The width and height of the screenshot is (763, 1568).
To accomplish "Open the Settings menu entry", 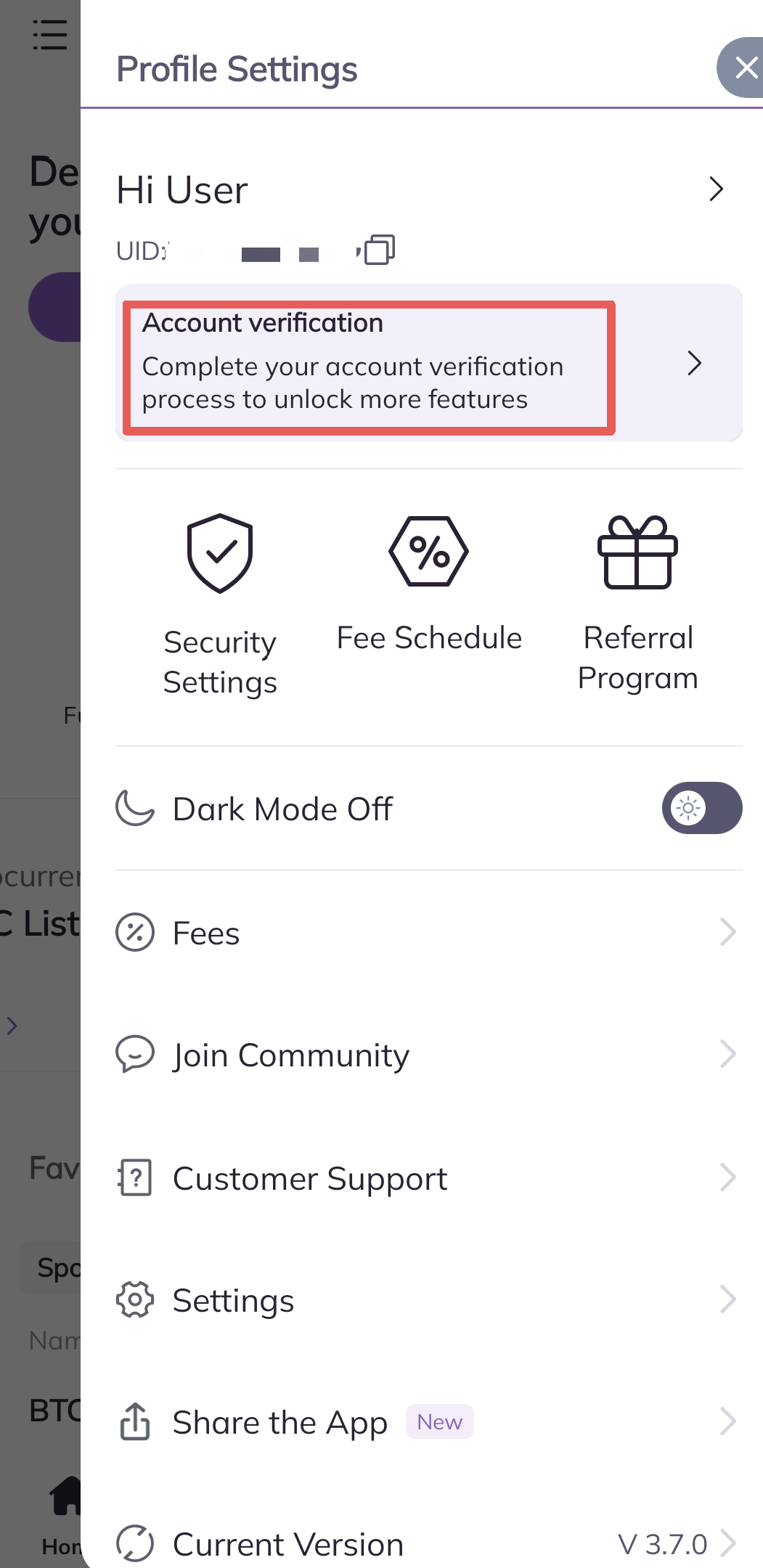I will [x=234, y=1301].
